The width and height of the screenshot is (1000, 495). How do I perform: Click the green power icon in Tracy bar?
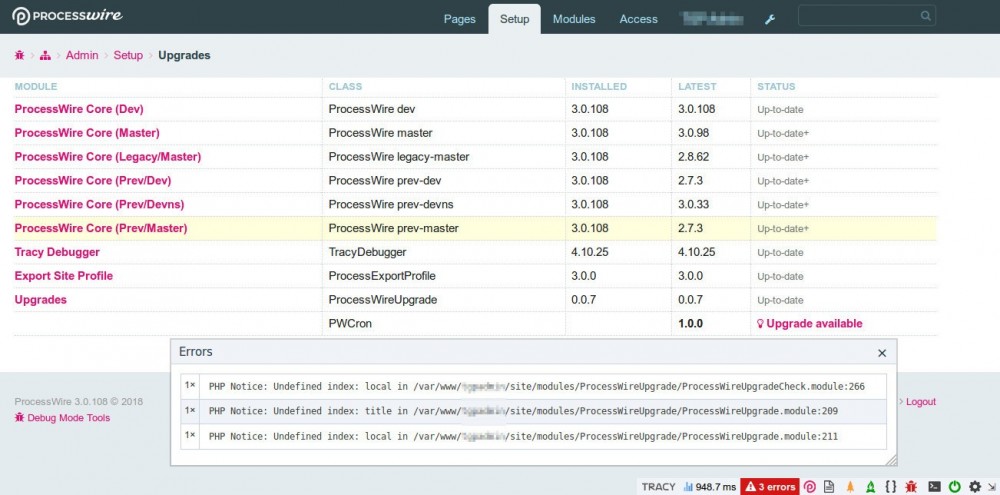click(955, 486)
